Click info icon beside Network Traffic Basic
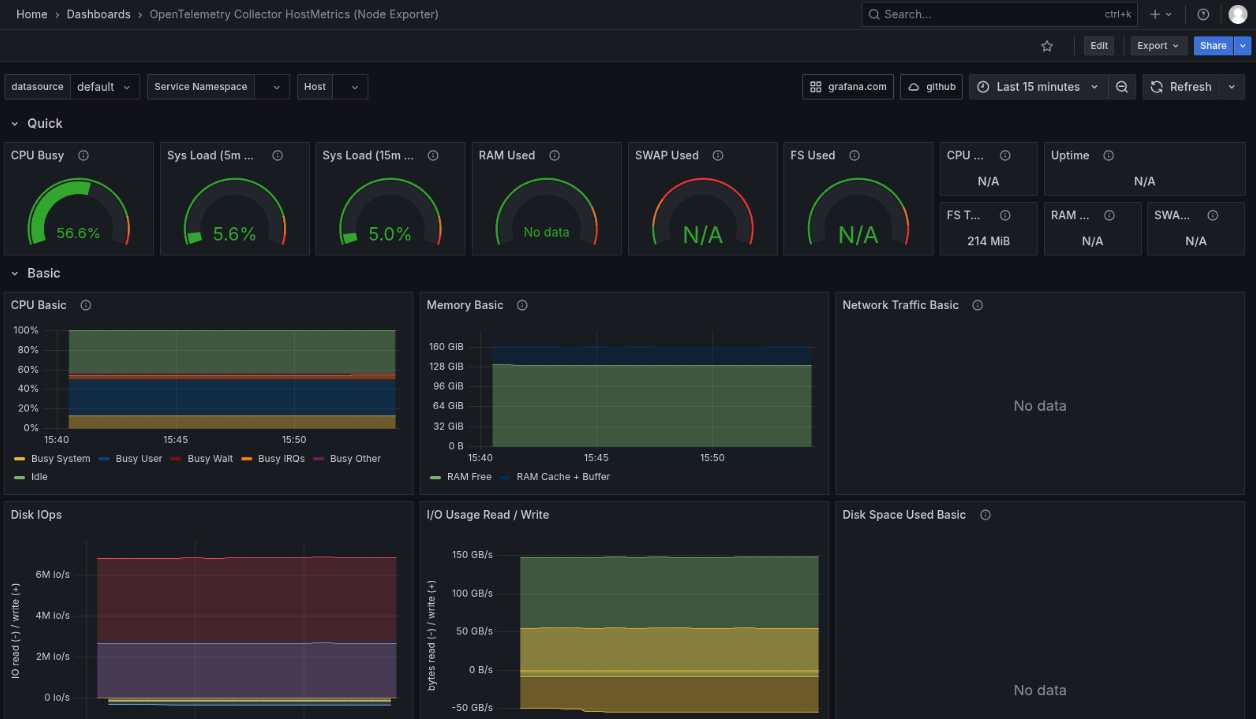The height and width of the screenshot is (719, 1256). coord(978,305)
